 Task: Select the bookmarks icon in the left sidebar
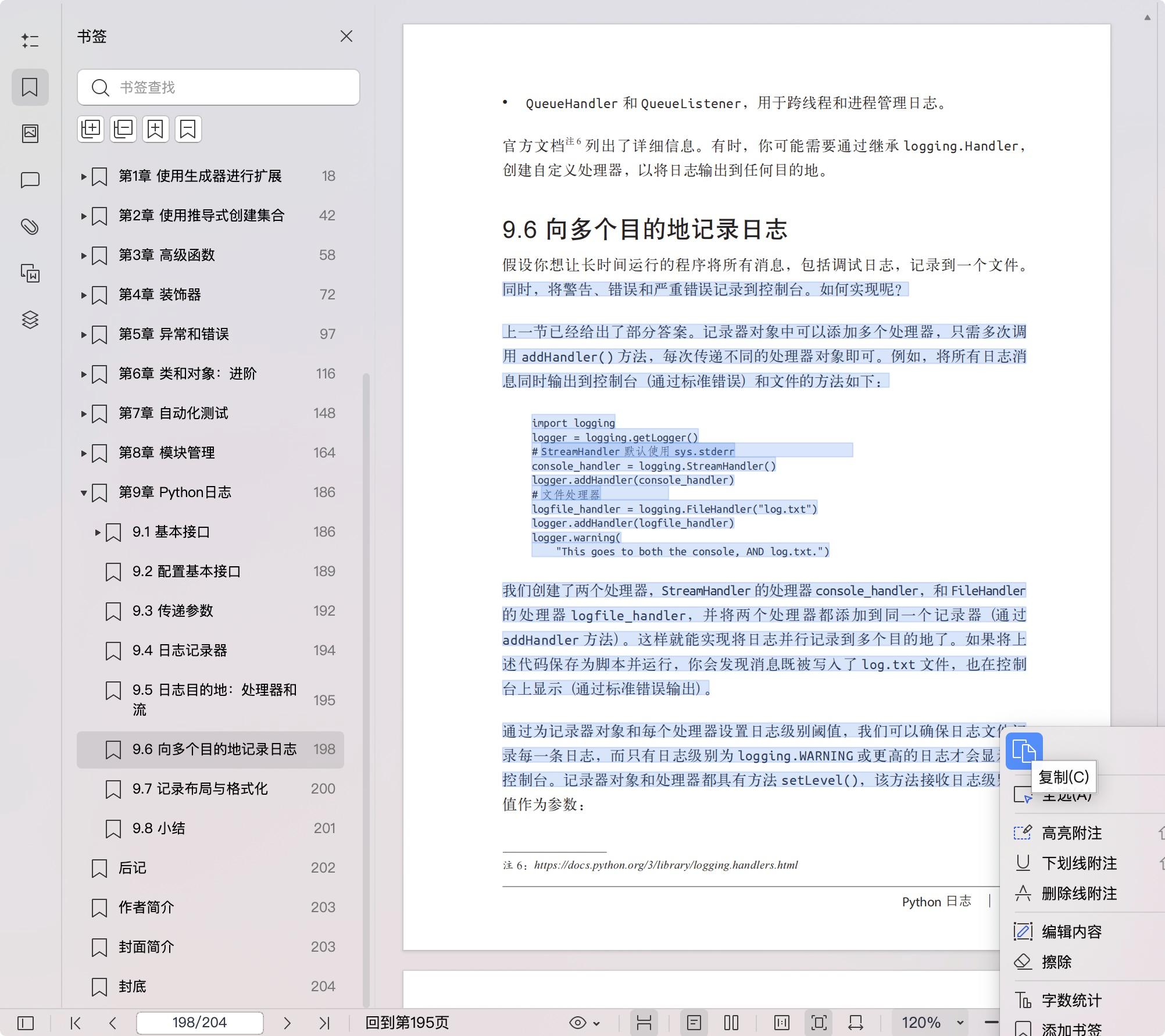coord(30,87)
